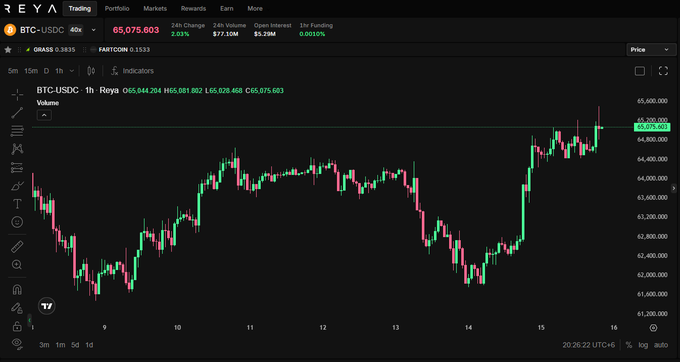Screen dimensions: 680x362
Task: Select the brush drawing tool
Action: [17, 186]
